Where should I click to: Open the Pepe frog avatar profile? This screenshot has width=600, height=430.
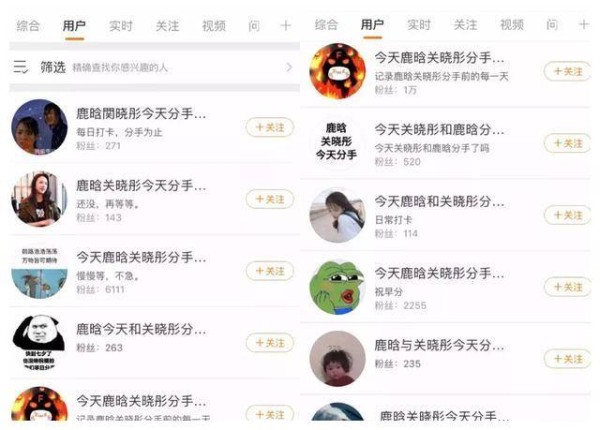[x=337, y=288]
